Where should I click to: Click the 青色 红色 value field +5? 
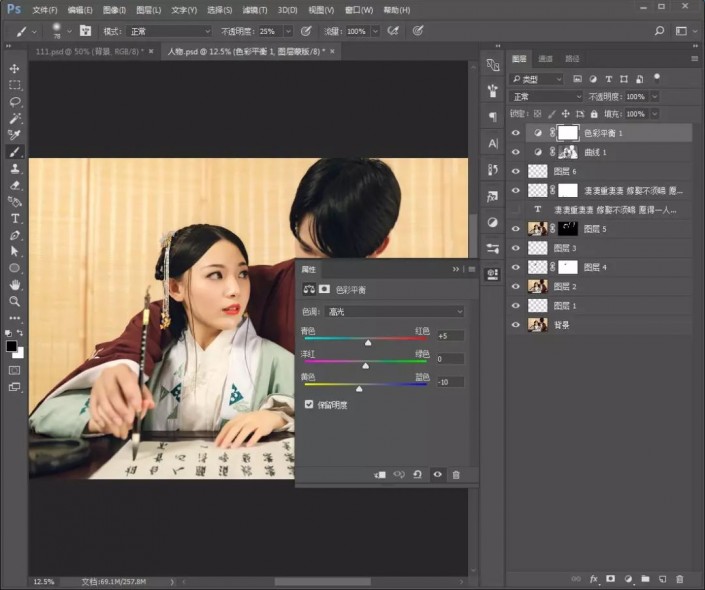tap(450, 336)
